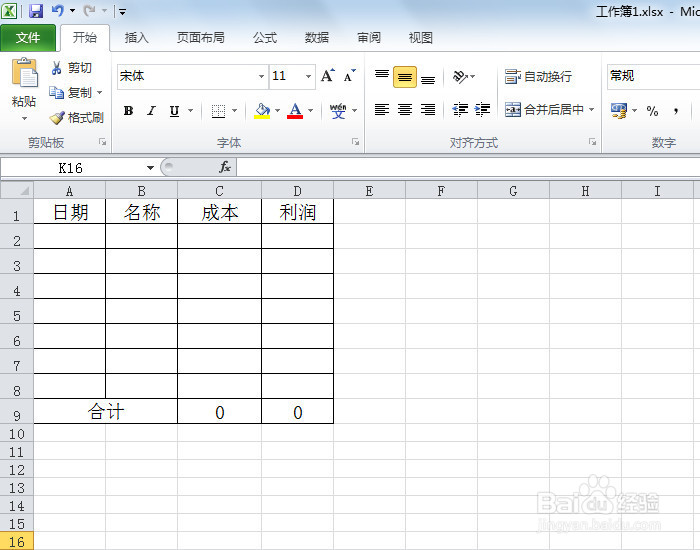Switch to the 视图 (View) tab

pos(421,38)
